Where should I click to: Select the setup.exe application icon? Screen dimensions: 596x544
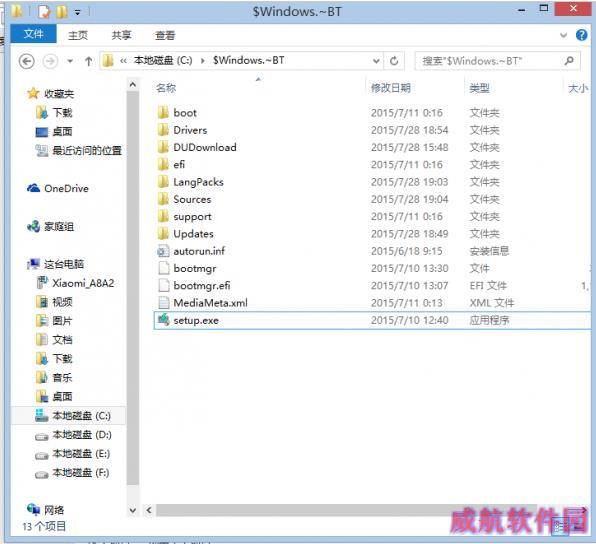click(163, 320)
